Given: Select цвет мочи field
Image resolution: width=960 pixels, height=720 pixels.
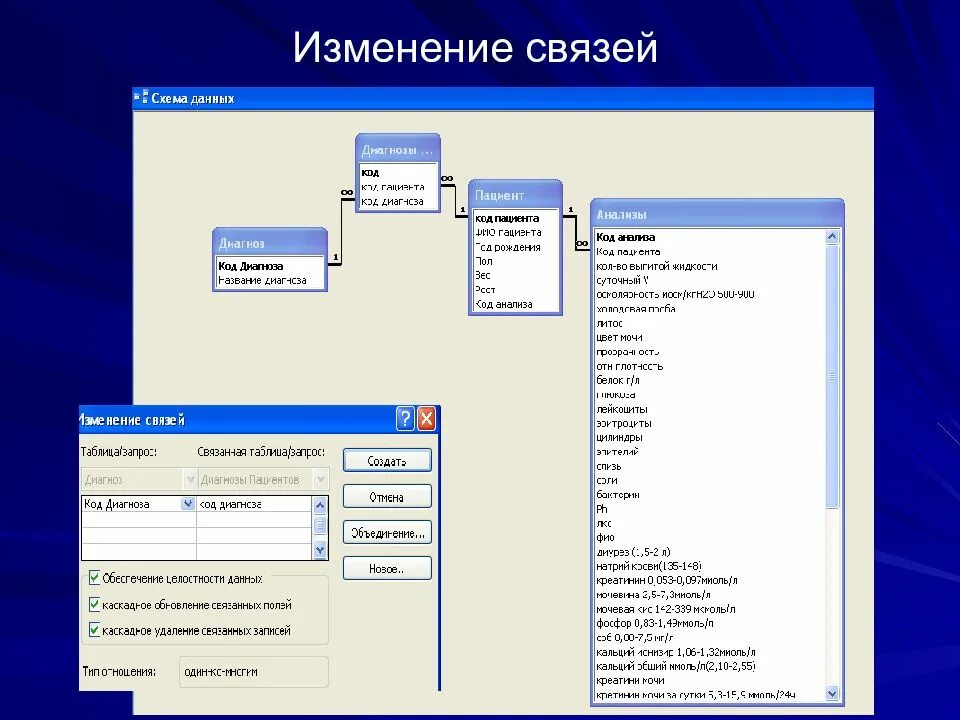Looking at the screenshot, I should (x=619, y=337).
